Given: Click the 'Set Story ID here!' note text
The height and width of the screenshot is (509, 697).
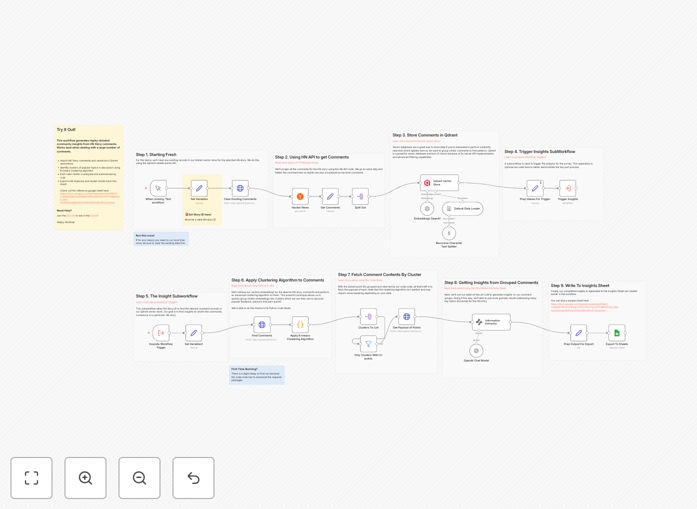Looking at the screenshot, I should 199,214.
